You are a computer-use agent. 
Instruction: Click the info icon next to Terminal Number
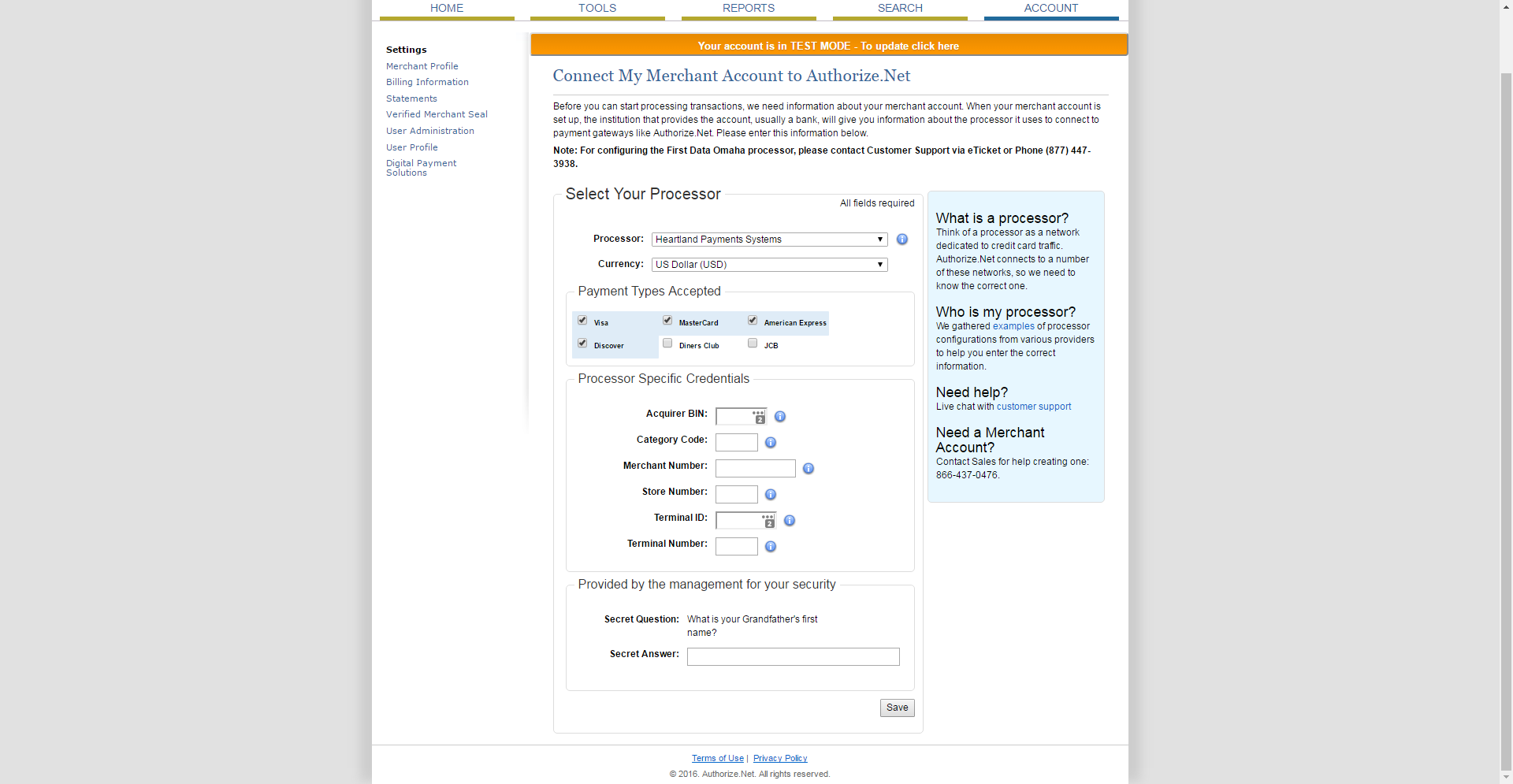(771, 547)
